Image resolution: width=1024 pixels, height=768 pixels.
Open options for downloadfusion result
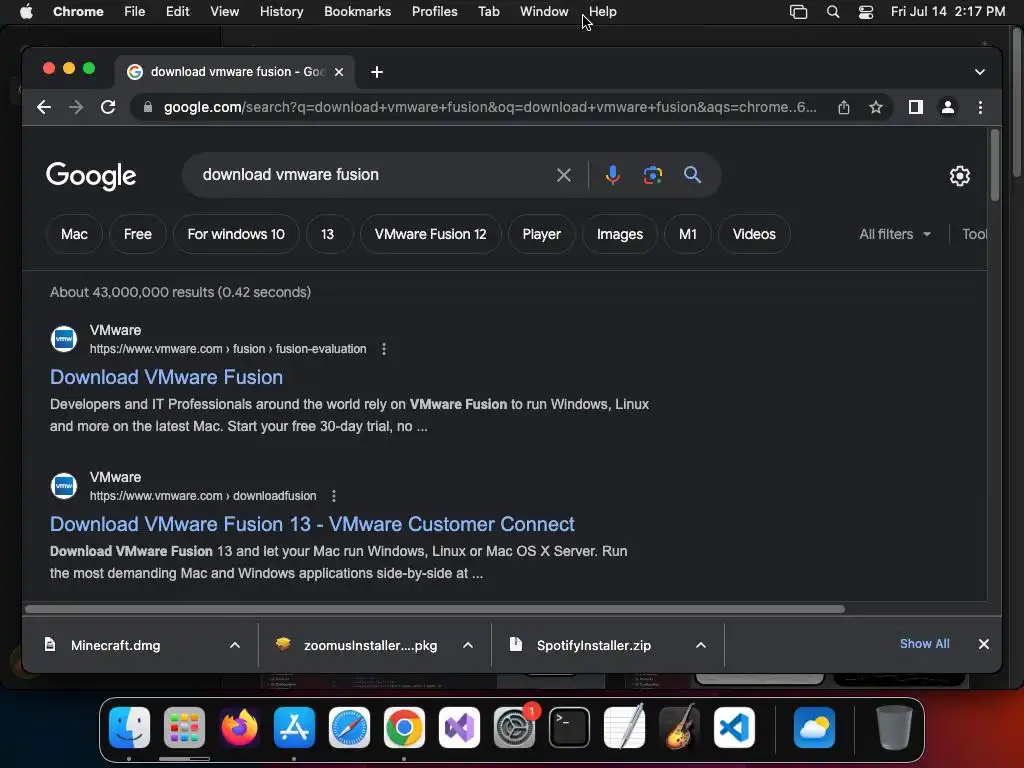tap(334, 496)
